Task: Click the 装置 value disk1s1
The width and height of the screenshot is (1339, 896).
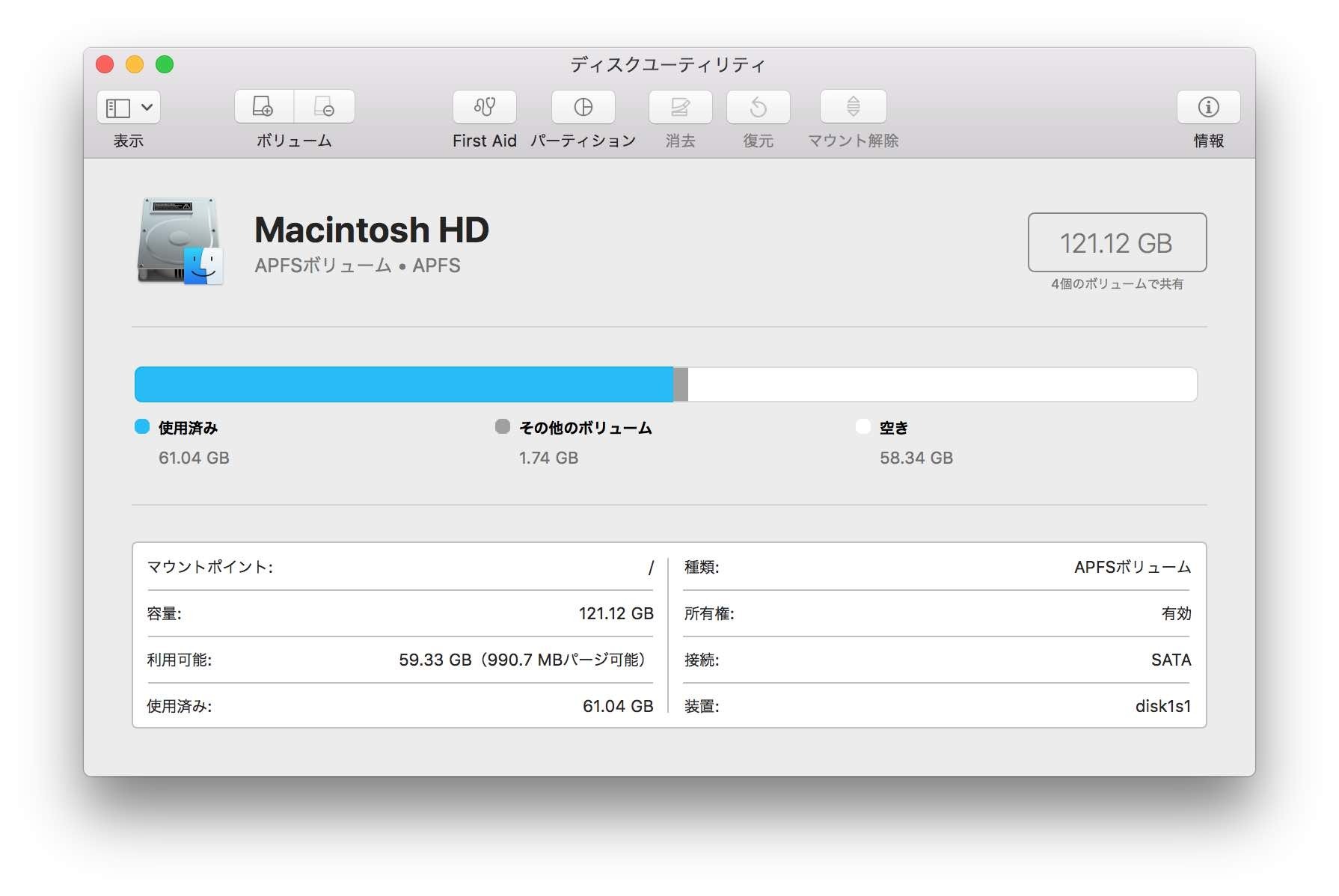Action: coord(1163,706)
